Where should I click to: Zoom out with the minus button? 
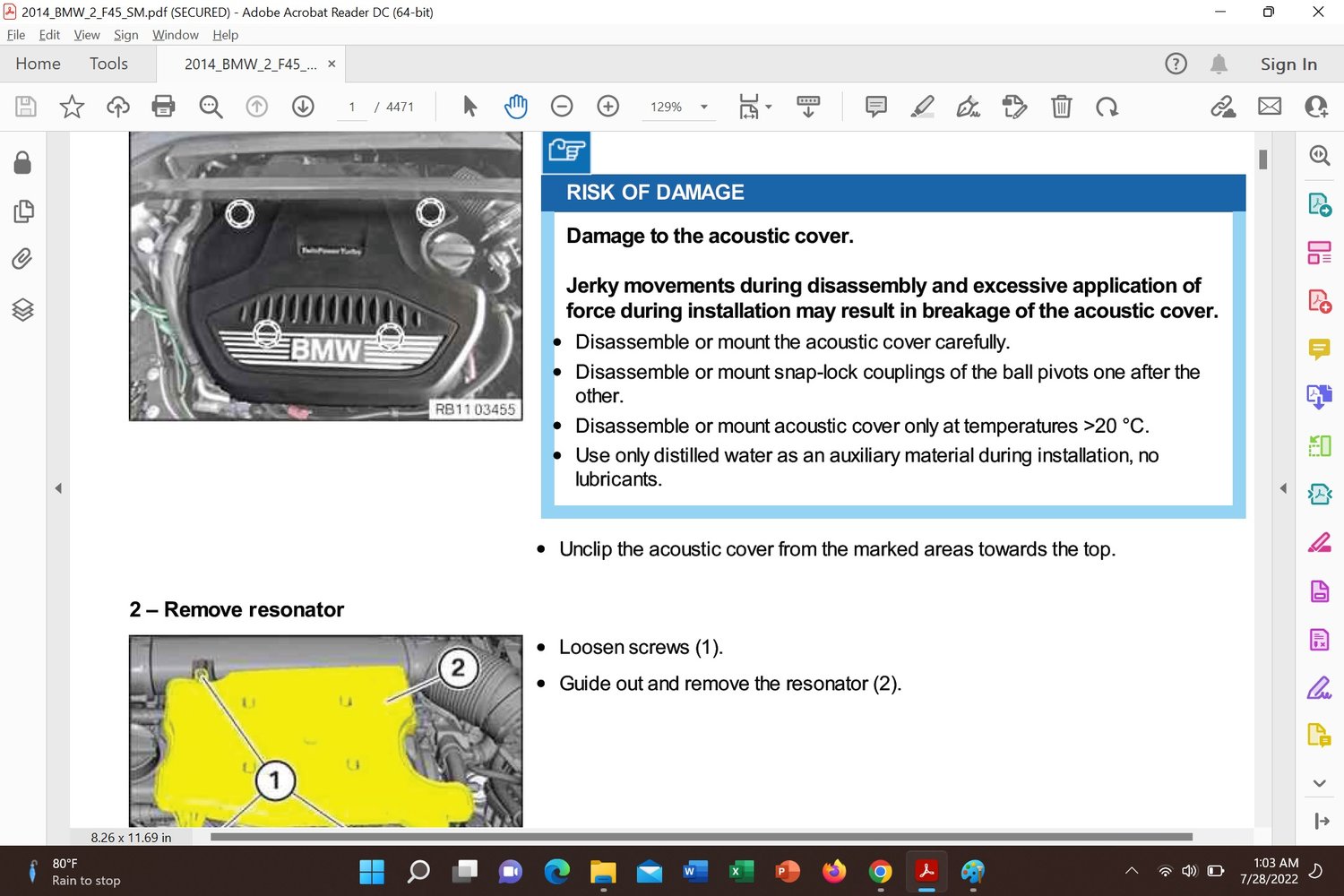(x=562, y=107)
